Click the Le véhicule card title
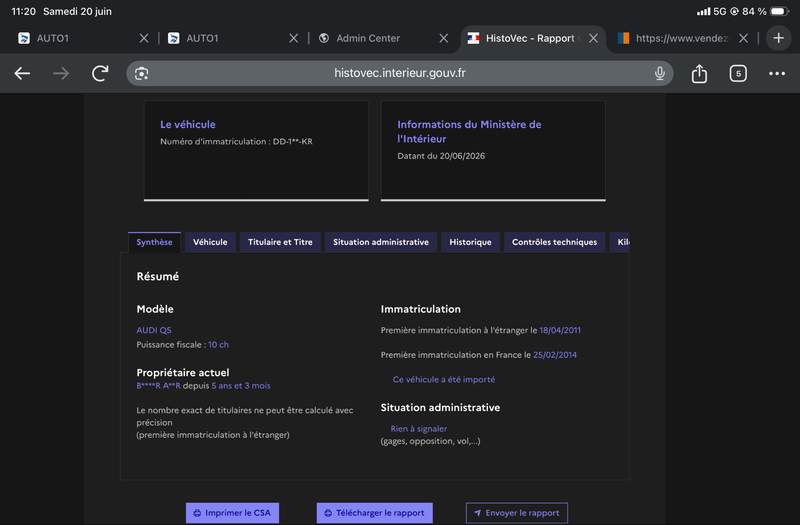The width and height of the screenshot is (800, 525). pos(188,124)
